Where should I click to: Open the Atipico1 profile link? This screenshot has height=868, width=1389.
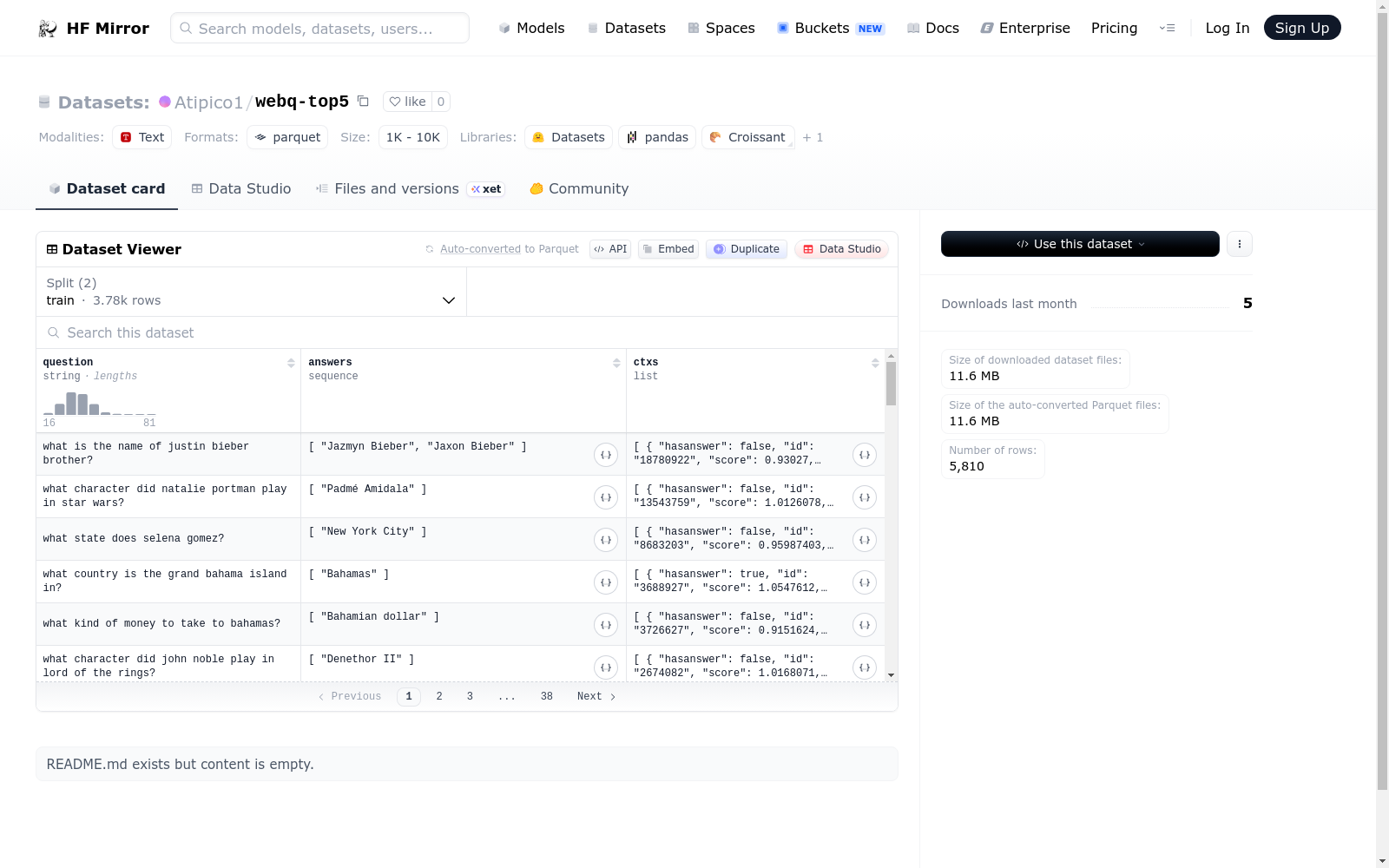[208, 102]
